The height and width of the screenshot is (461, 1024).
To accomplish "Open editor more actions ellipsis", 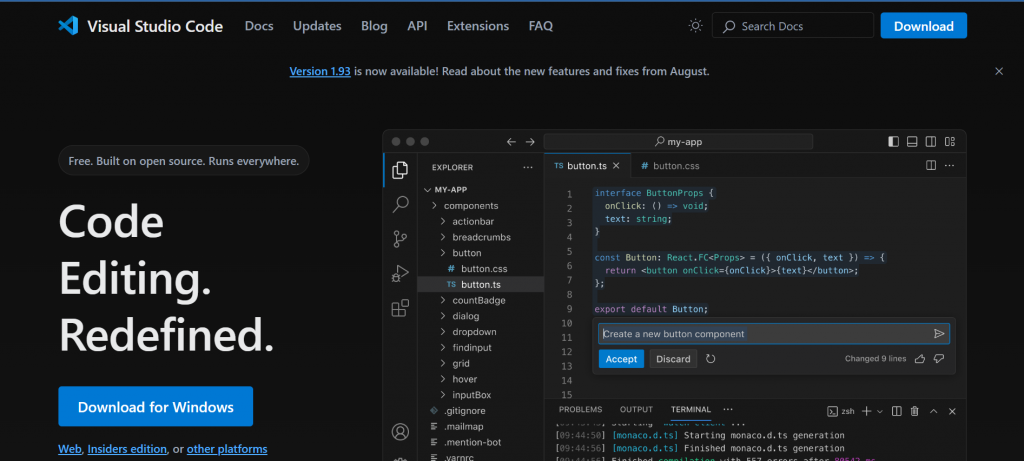I will (950, 166).
